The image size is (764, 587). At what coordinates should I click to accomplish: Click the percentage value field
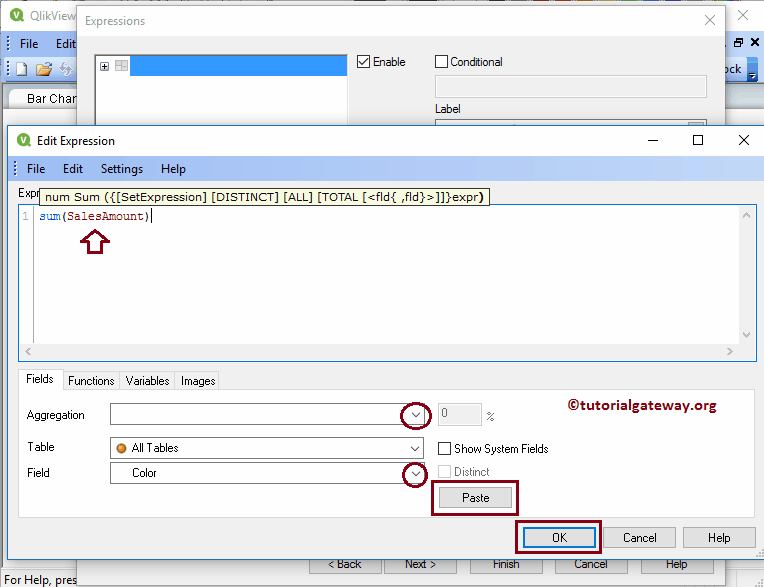tap(459, 414)
